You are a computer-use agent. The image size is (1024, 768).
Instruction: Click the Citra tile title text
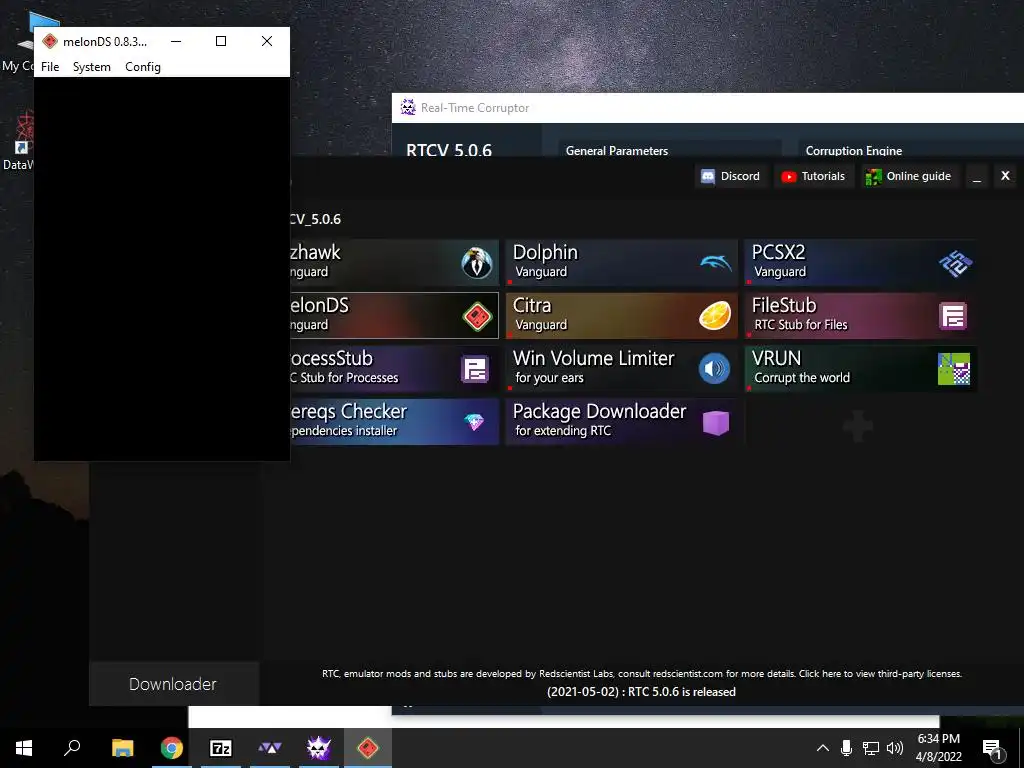tap(532, 305)
